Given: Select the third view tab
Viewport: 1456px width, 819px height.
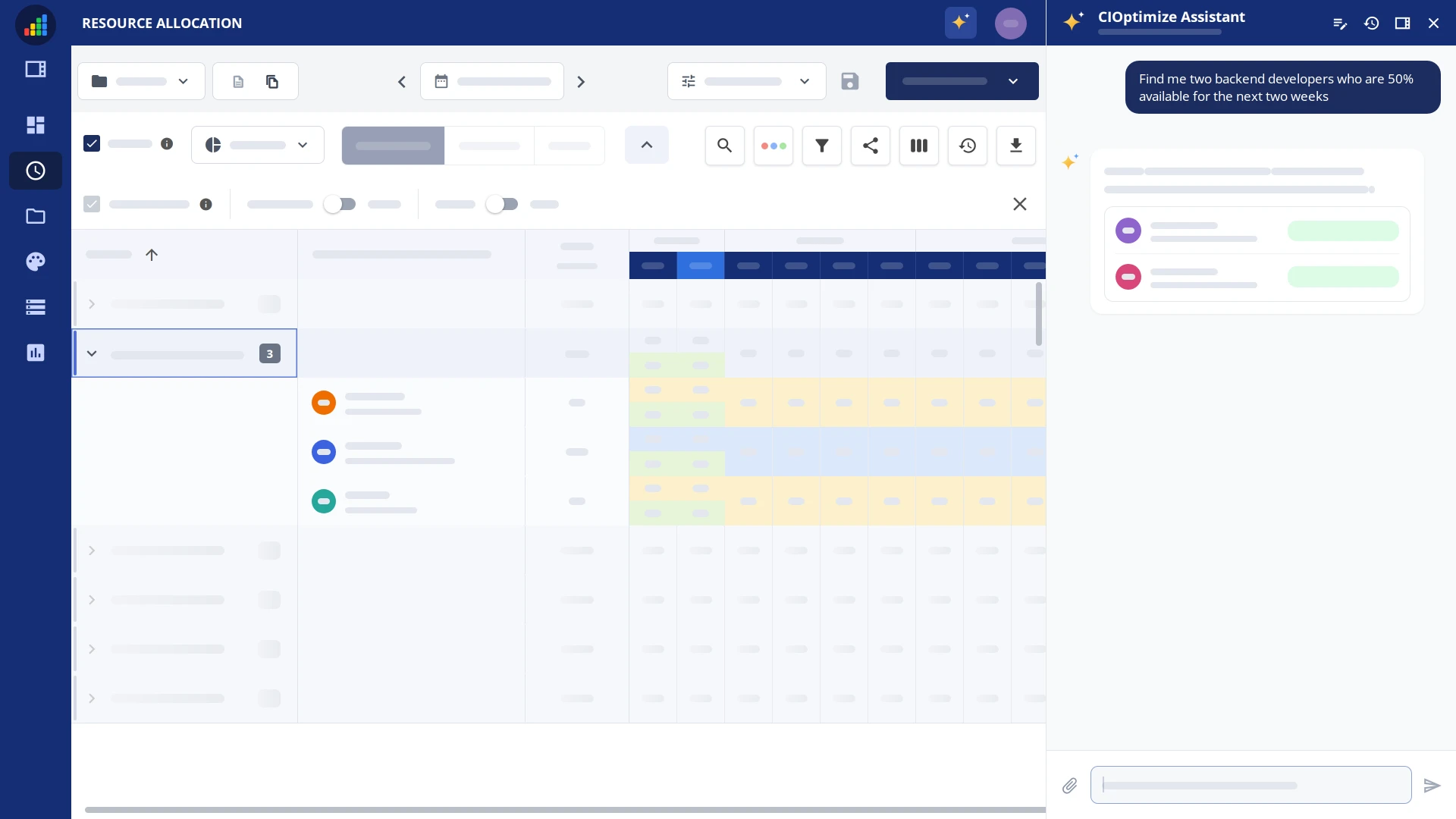Looking at the screenshot, I should (x=569, y=146).
